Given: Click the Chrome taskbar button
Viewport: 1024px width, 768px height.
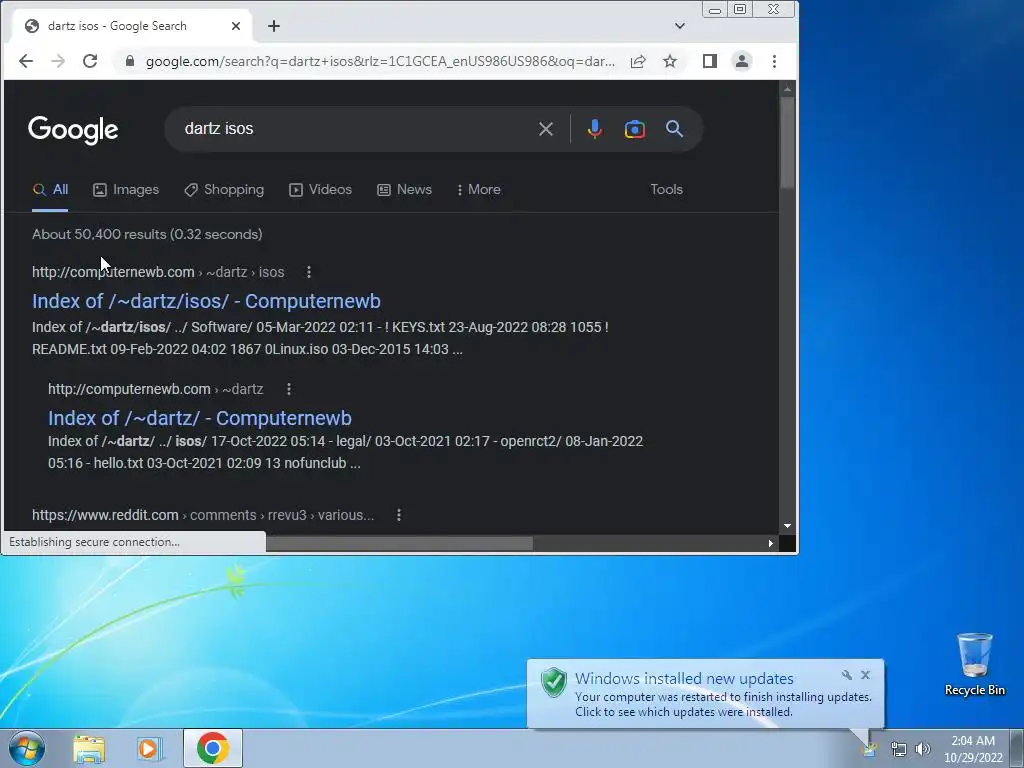Looking at the screenshot, I should 213,748.
